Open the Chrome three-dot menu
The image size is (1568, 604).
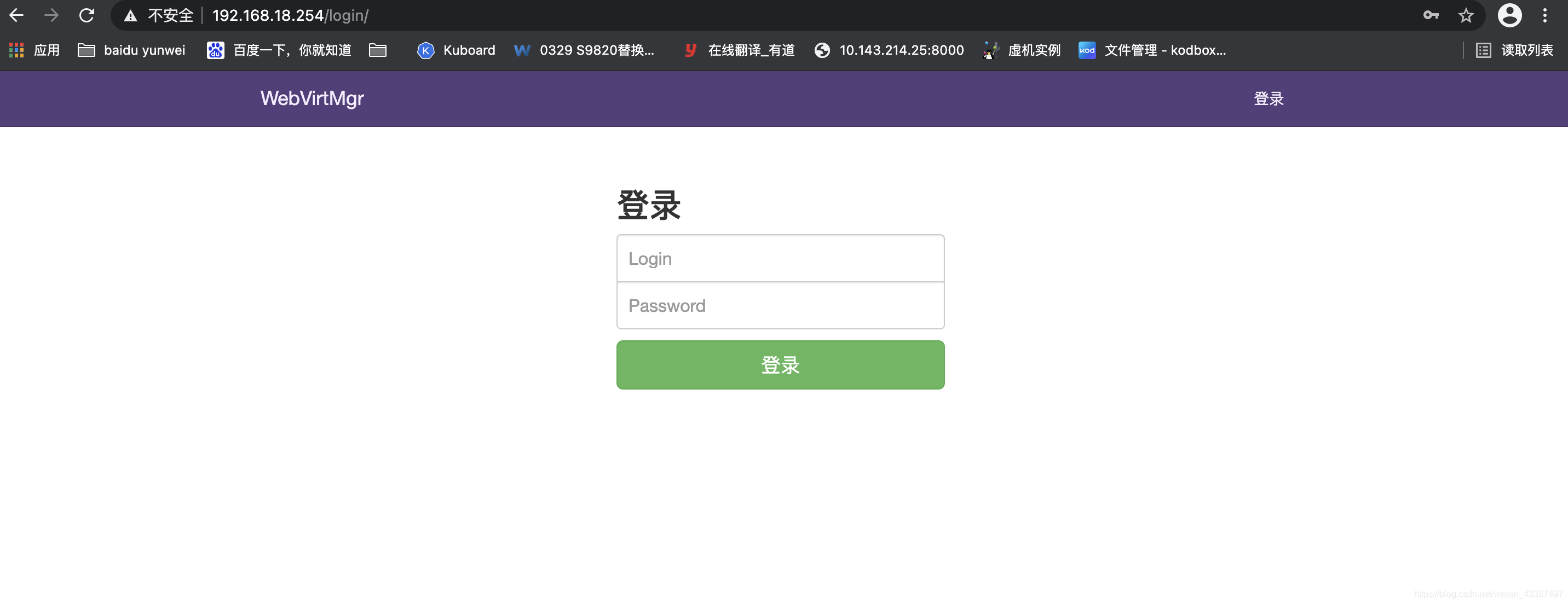[x=1545, y=15]
